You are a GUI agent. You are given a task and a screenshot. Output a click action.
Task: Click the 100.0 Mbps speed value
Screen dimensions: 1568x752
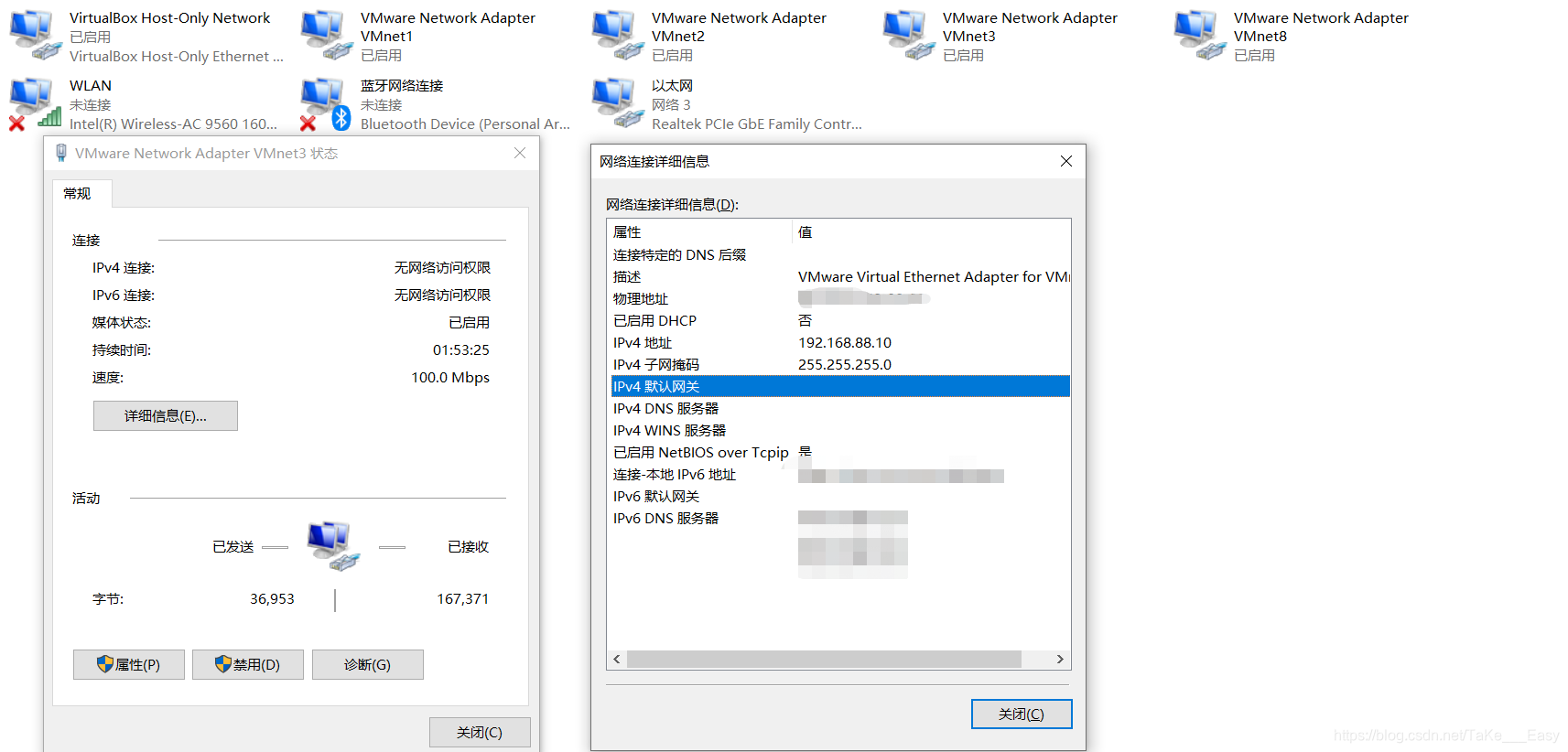point(450,377)
